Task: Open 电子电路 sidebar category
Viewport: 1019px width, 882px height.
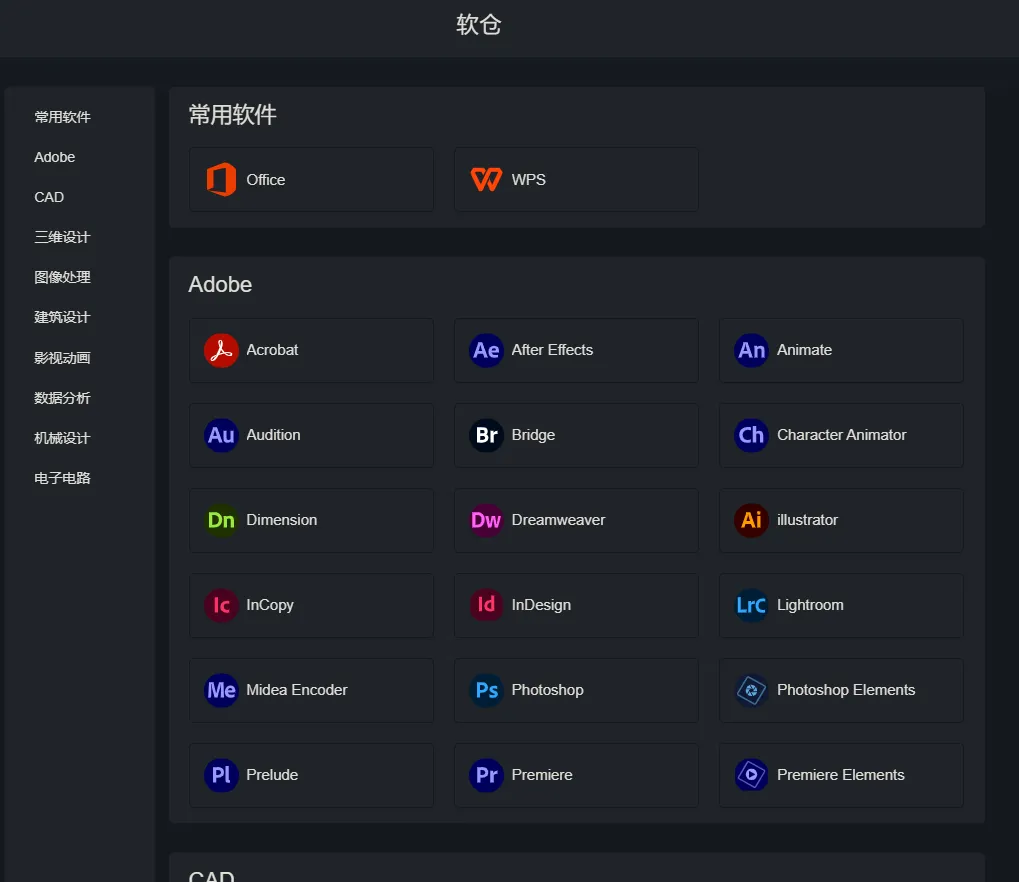Action: point(62,478)
